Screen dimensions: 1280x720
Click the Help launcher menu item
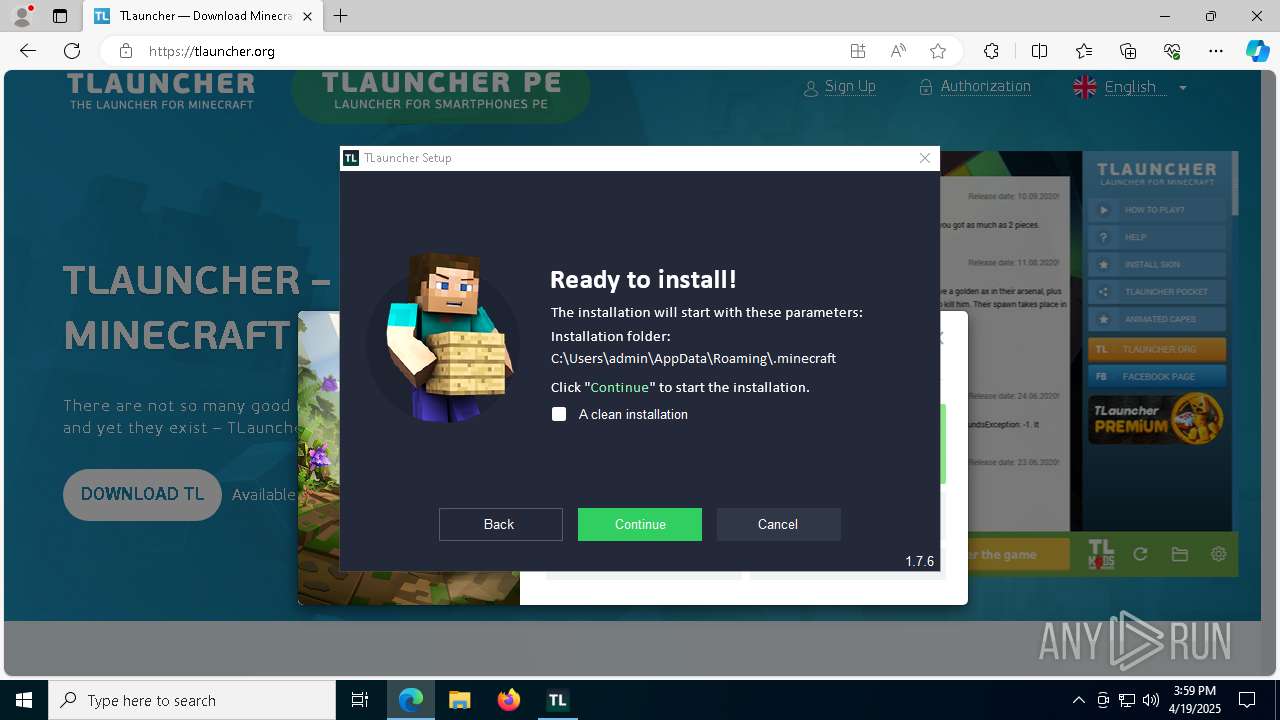coord(1156,238)
